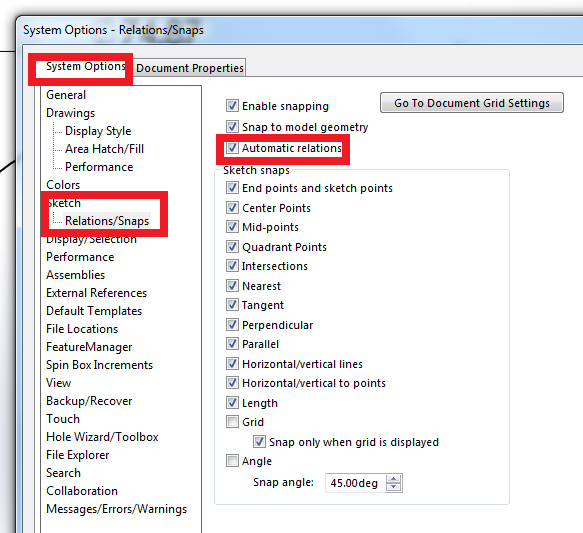Uncheck the Enable snapping checkbox
The image size is (583, 533).
click(x=232, y=106)
